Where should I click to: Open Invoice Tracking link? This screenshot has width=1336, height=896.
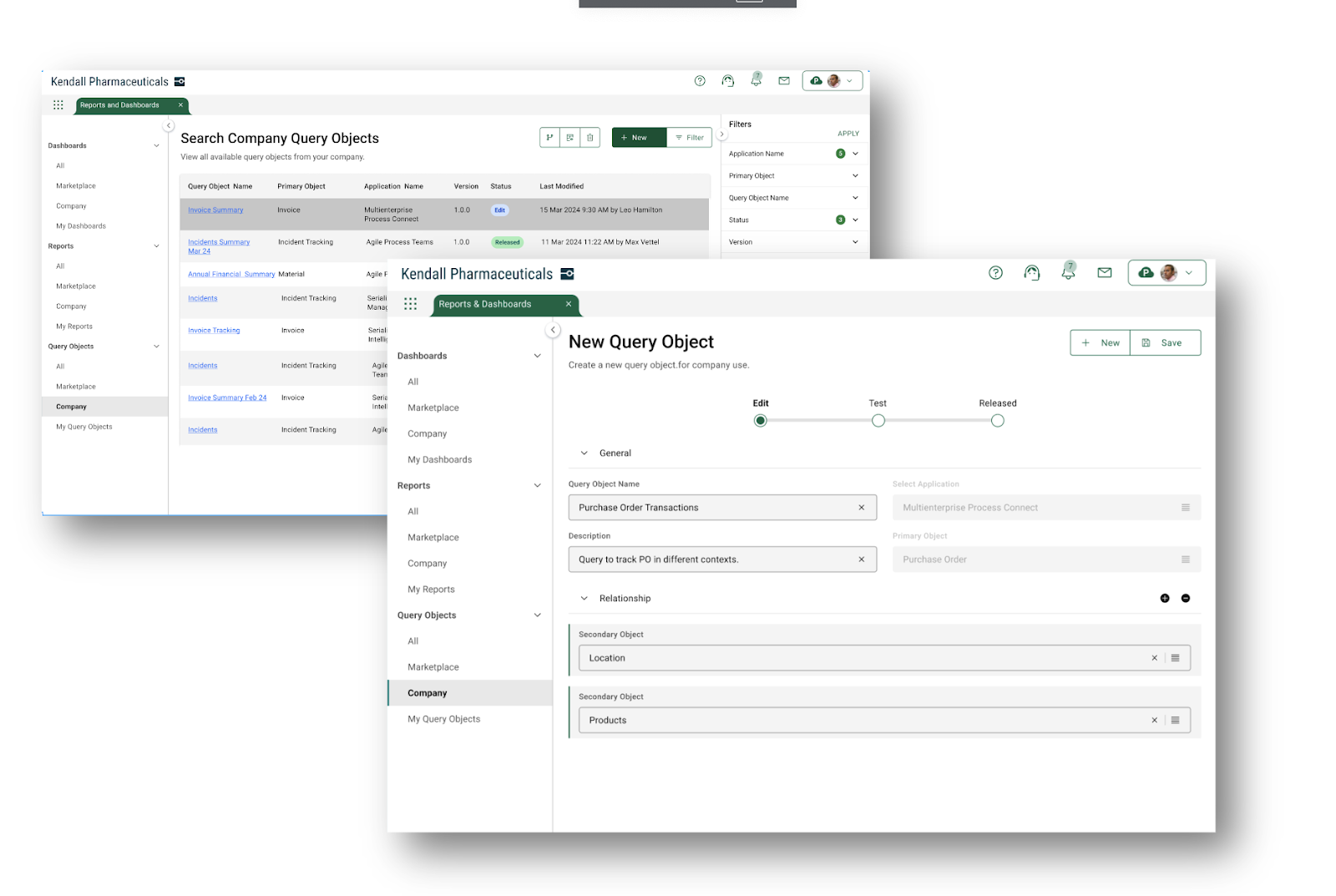pyautogui.click(x=214, y=331)
